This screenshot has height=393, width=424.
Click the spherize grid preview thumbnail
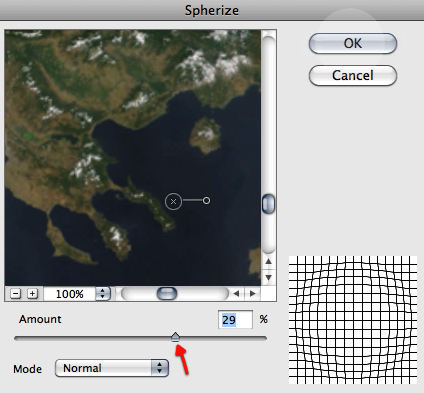[x=353, y=320]
